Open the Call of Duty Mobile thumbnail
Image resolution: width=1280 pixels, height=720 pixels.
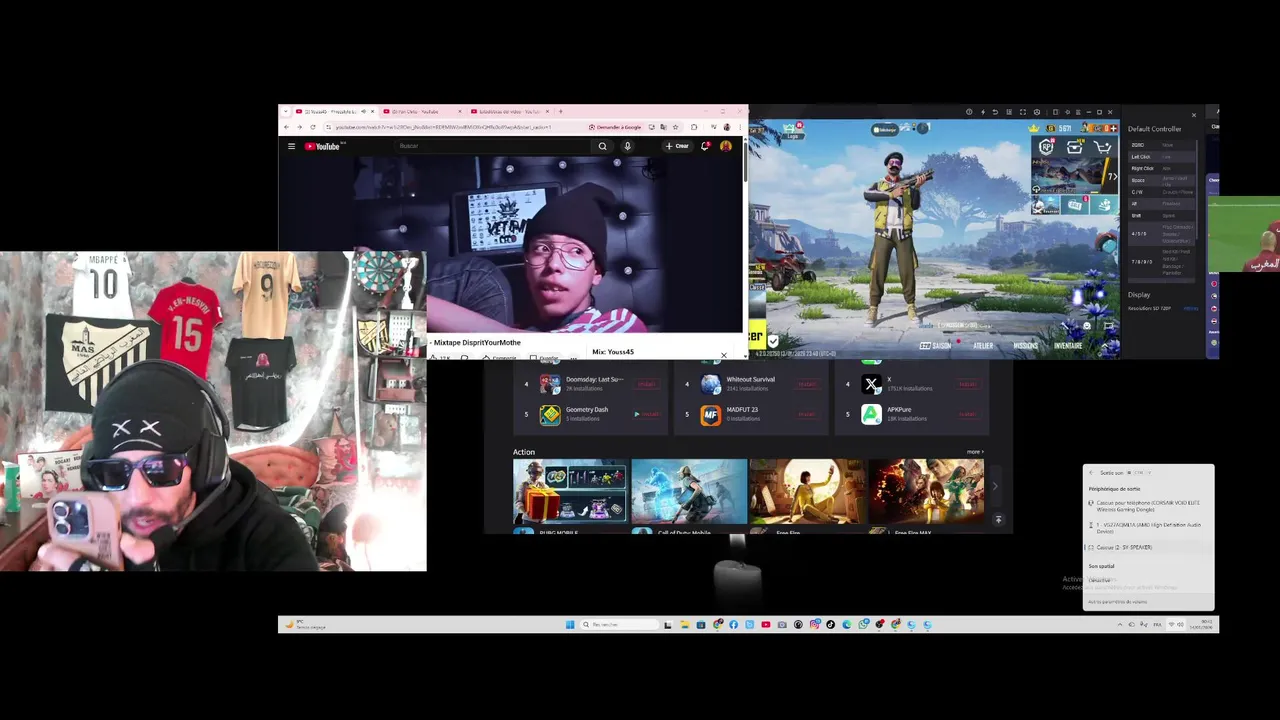pos(689,492)
